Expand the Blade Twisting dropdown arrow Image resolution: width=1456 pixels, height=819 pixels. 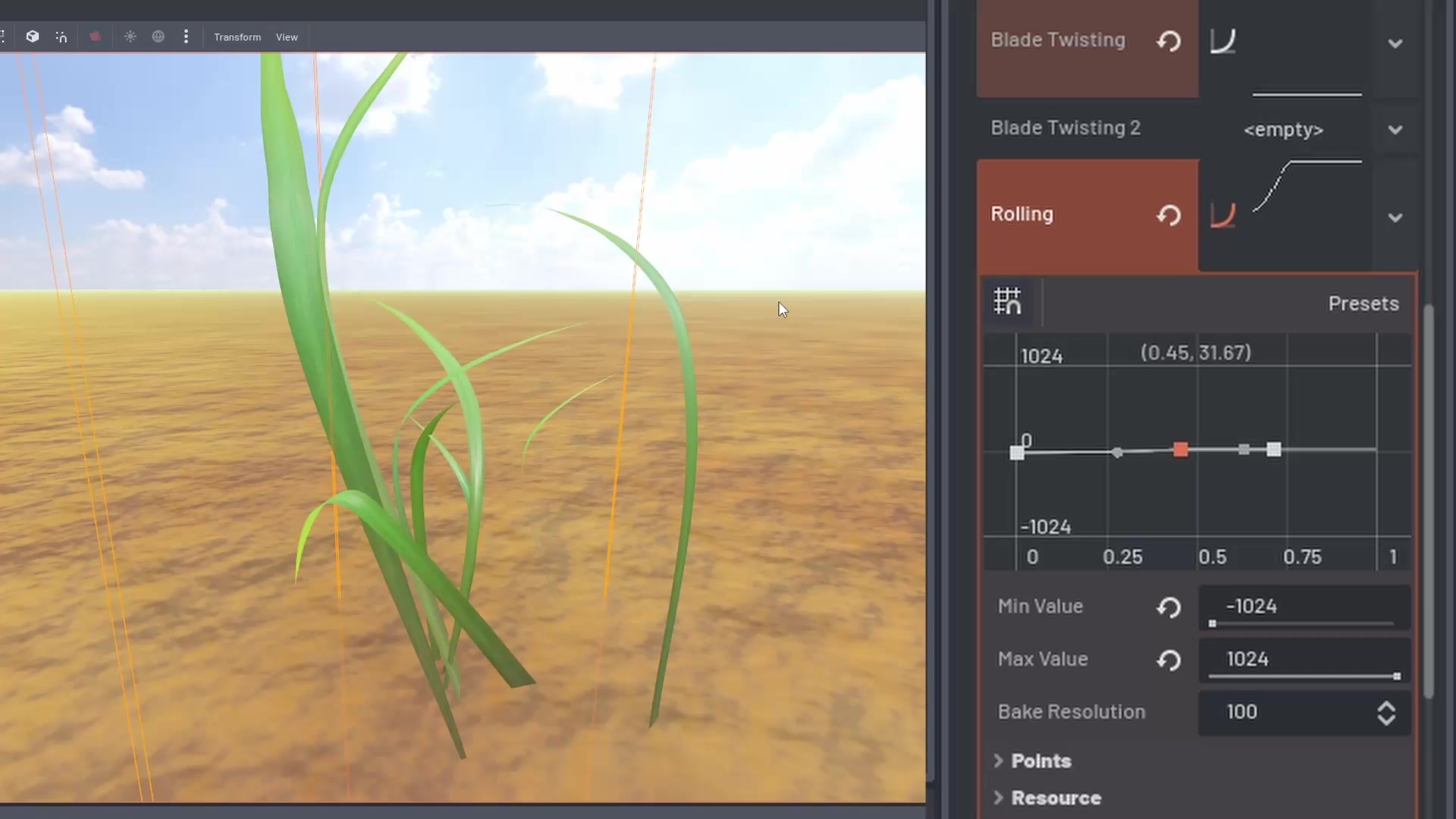[1395, 44]
